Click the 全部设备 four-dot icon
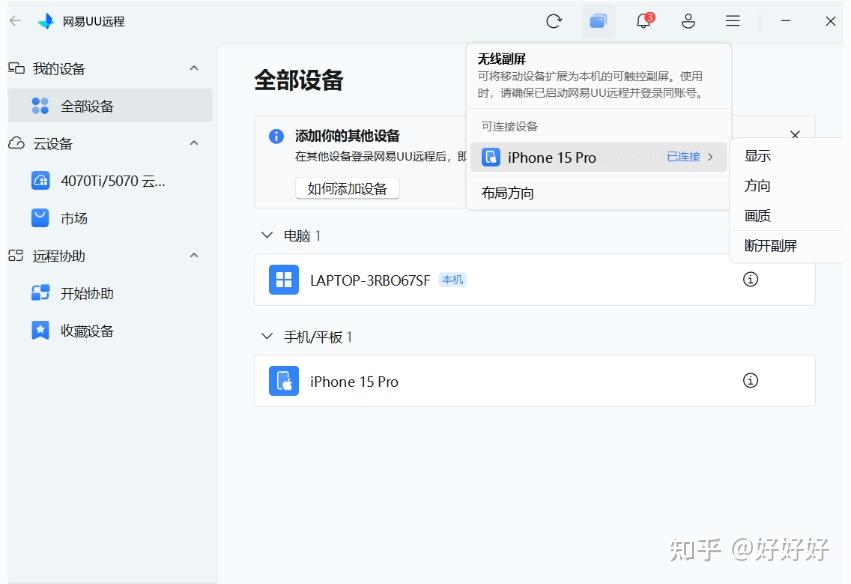This screenshot has width=851, height=584. (40, 106)
